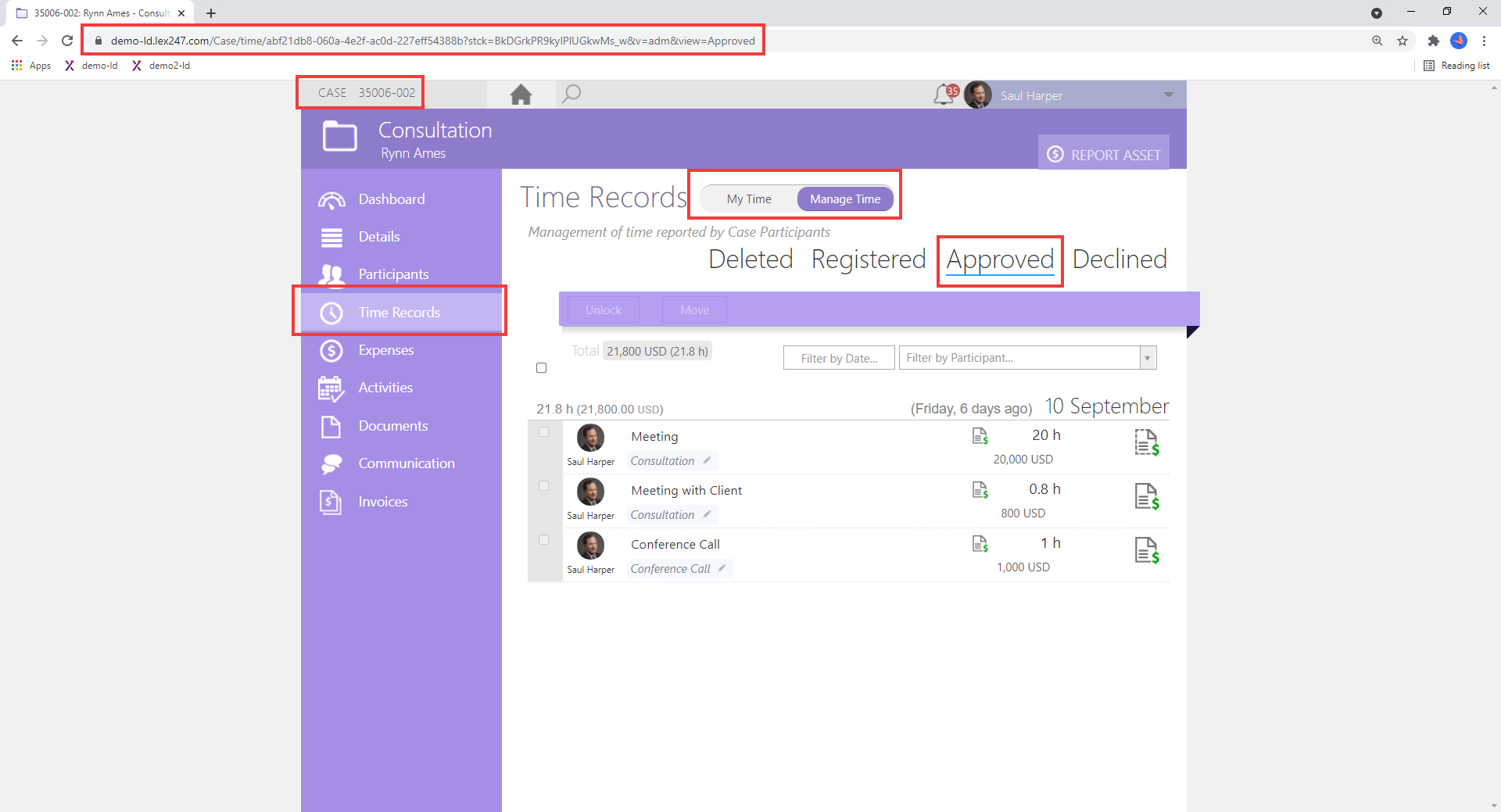The height and width of the screenshot is (812, 1501).
Task: Select the Conference Call record checkbox
Action: [544, 540]
